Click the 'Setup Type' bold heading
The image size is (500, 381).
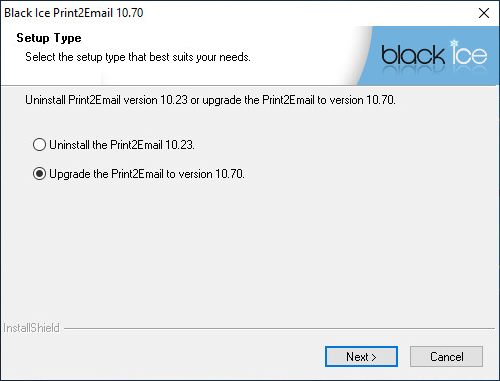point(49,38)
